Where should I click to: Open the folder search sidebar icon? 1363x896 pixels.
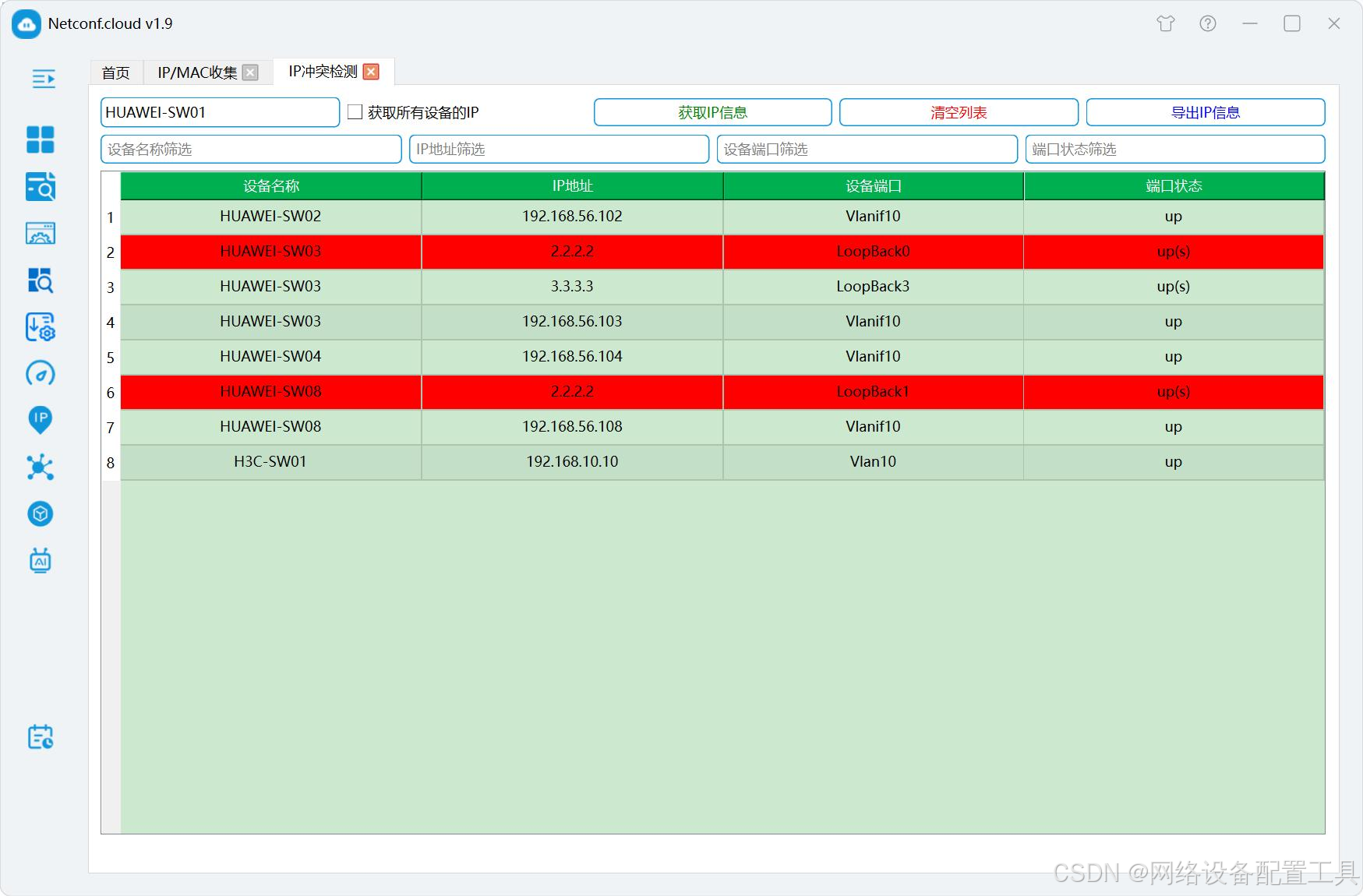point(41,187)
